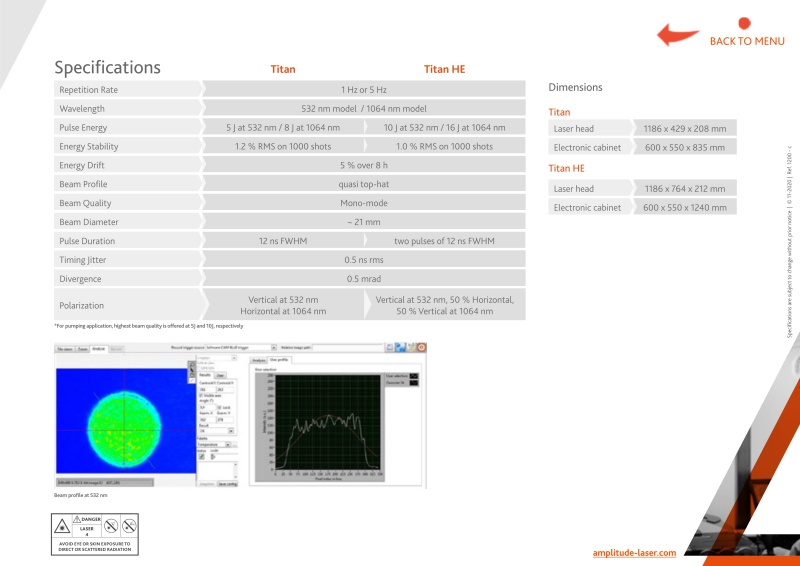Open the Result OK dropdown
The height and width of the screenshot is (566, 800).
pos(231,430)
